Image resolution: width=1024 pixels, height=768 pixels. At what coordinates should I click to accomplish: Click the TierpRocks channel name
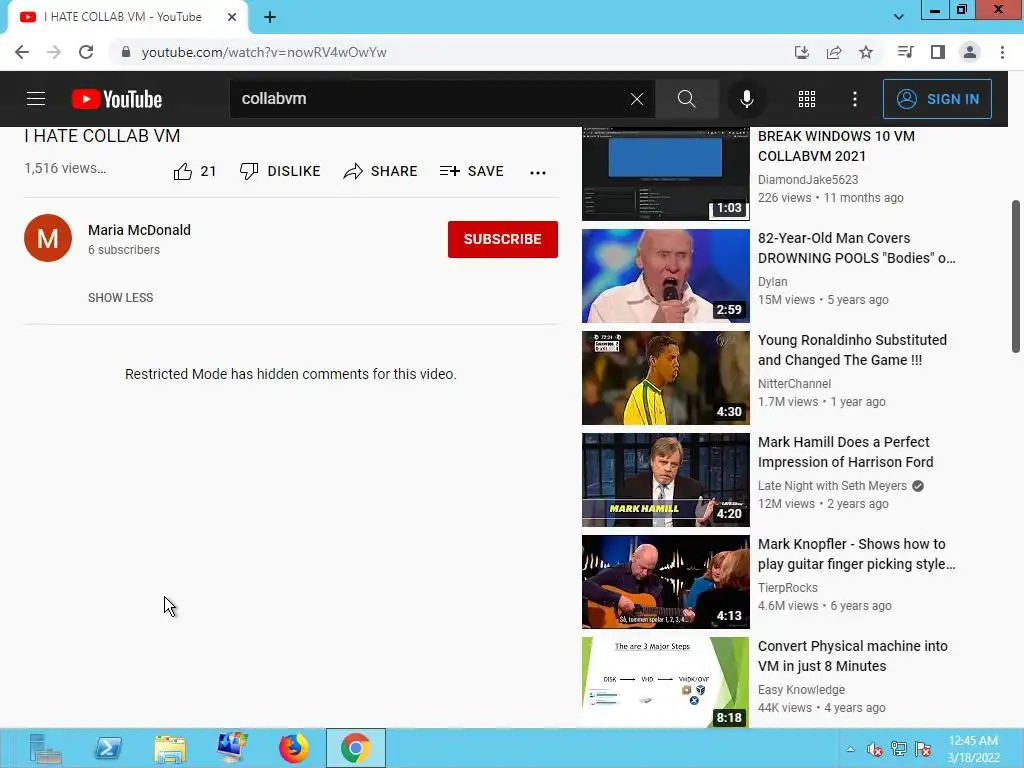(x=788, y=588)
